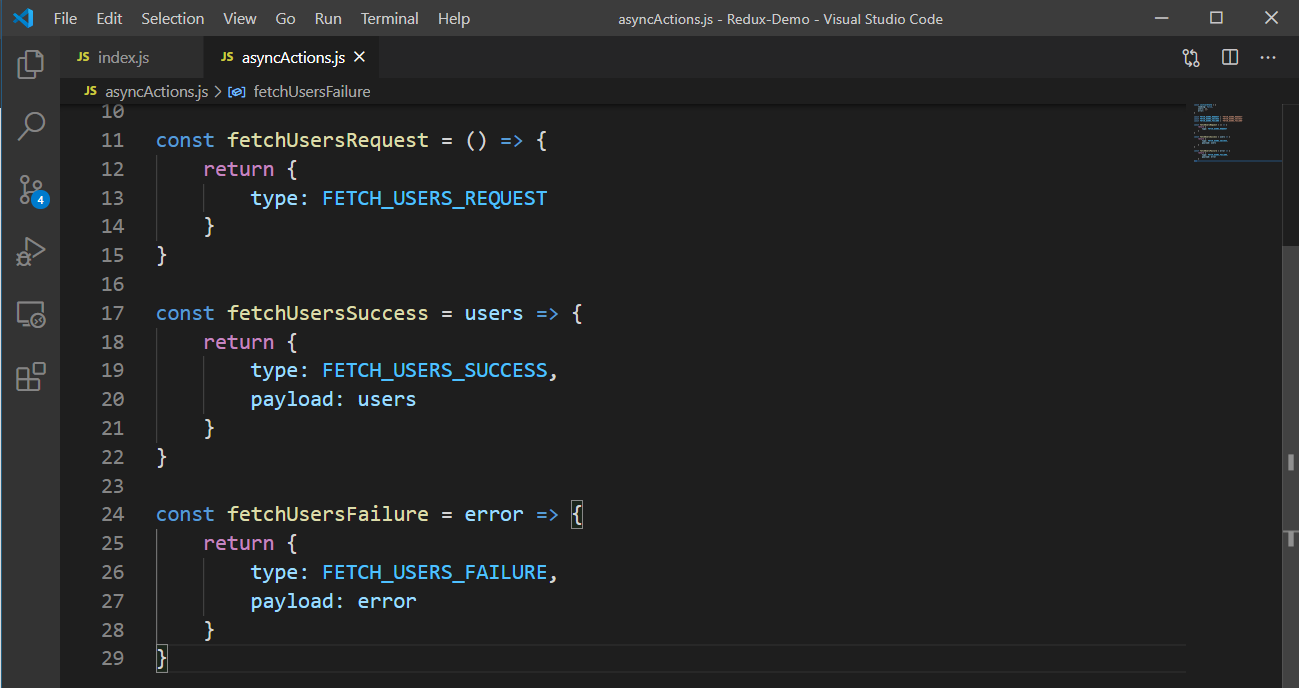Viewport: 1299px width, 688px height.
Task: Click the closing brace on line 29
Action: pyautogui.click(x=162, y=658)
